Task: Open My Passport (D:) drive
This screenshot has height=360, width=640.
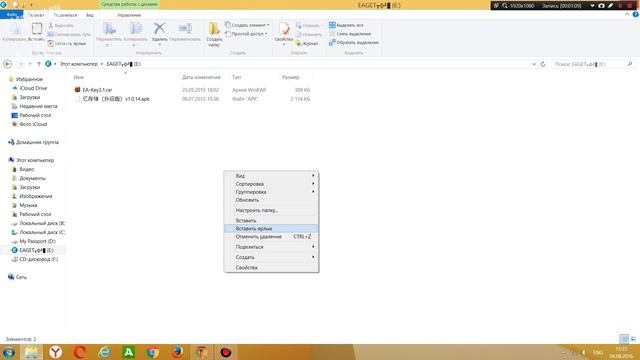Action: click(x=37, y=241)
